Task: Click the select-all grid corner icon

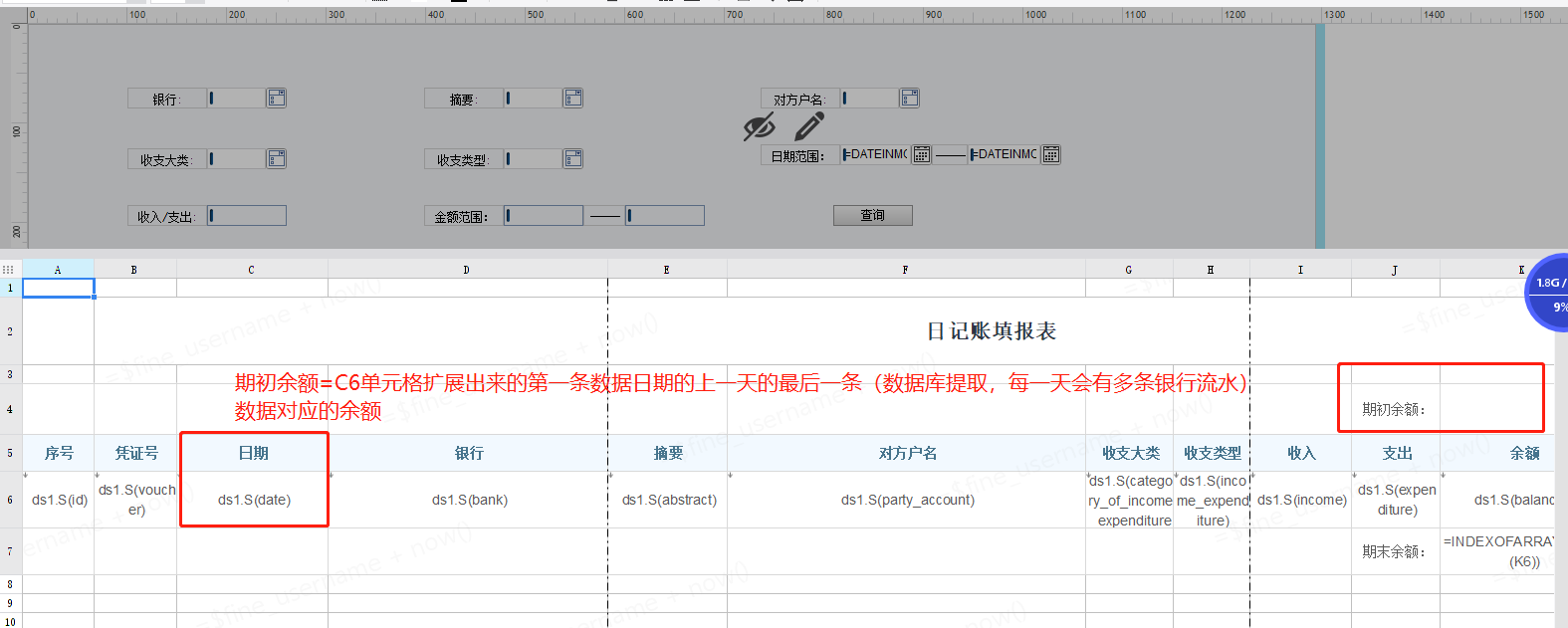Action: point(9,270)
